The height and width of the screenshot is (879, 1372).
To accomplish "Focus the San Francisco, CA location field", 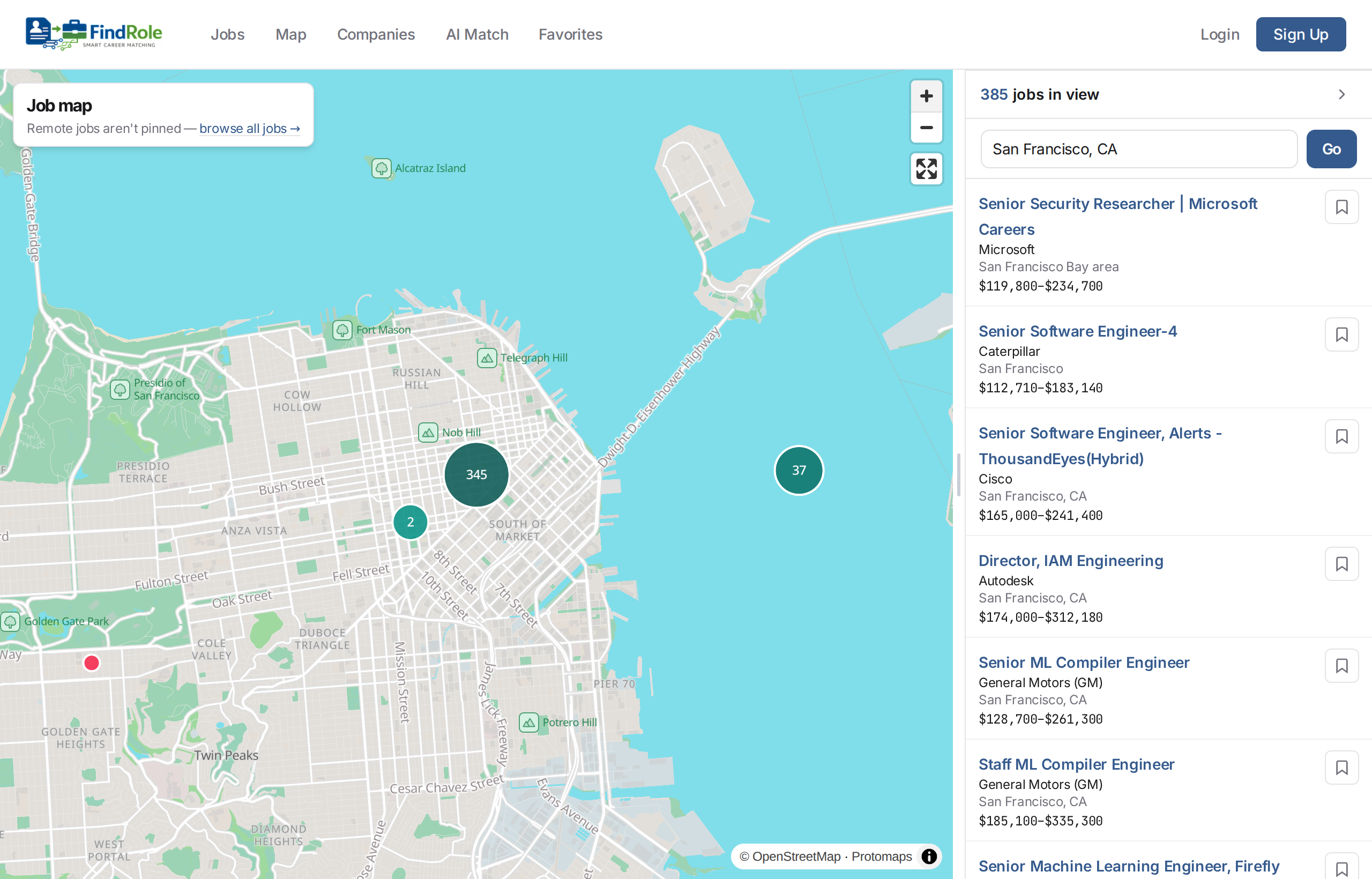I will click(1138, 149).
